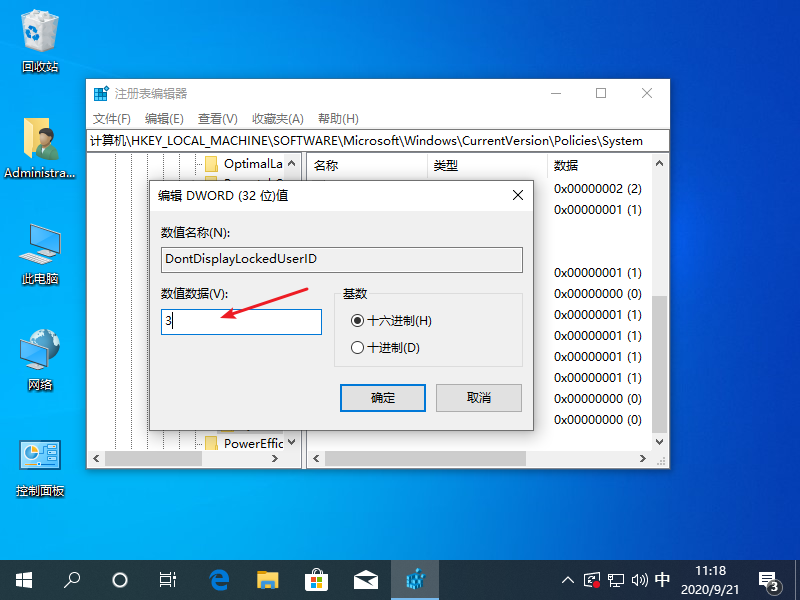Image resolution: width=800 pixels, height=600 pixels.
Task: Open 此电脑 from the desktop
Action: point(39,248)
